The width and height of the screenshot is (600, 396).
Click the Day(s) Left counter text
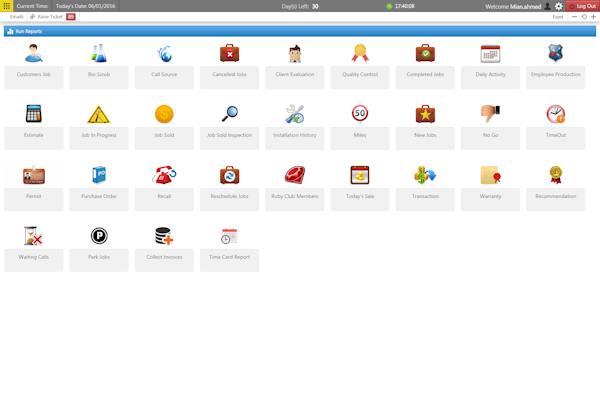[300, 7]
